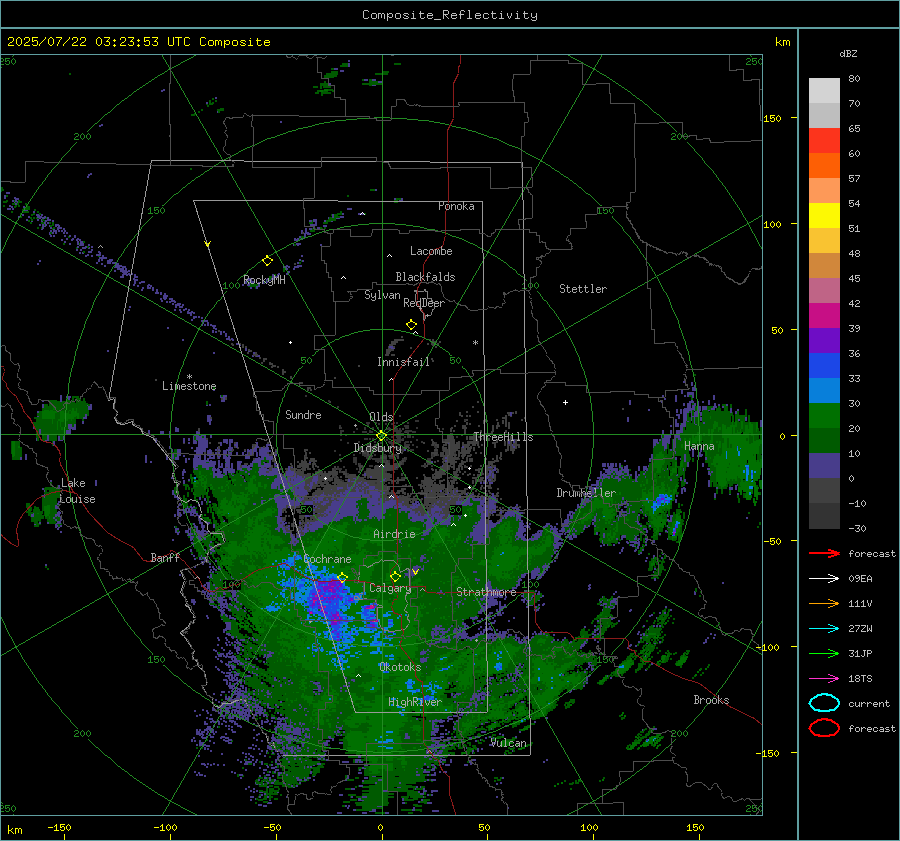Click the HighRiver city label
The image size is (900, 841).
click(415, 702)
